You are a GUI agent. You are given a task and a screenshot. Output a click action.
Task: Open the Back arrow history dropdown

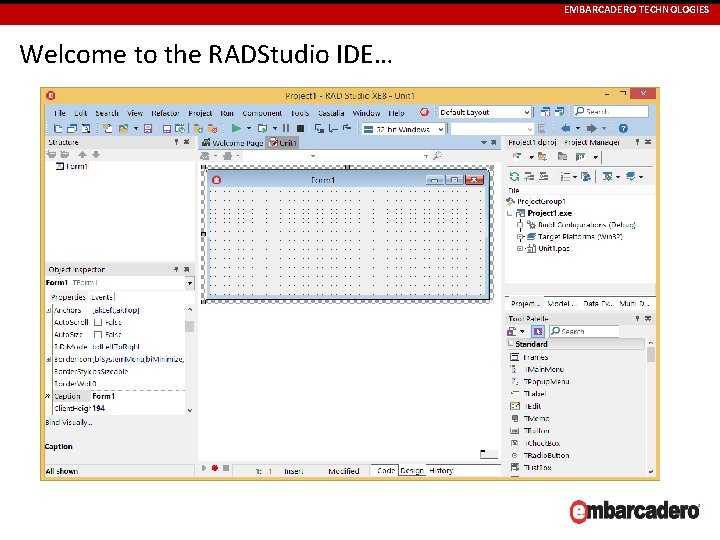(578, 129)
